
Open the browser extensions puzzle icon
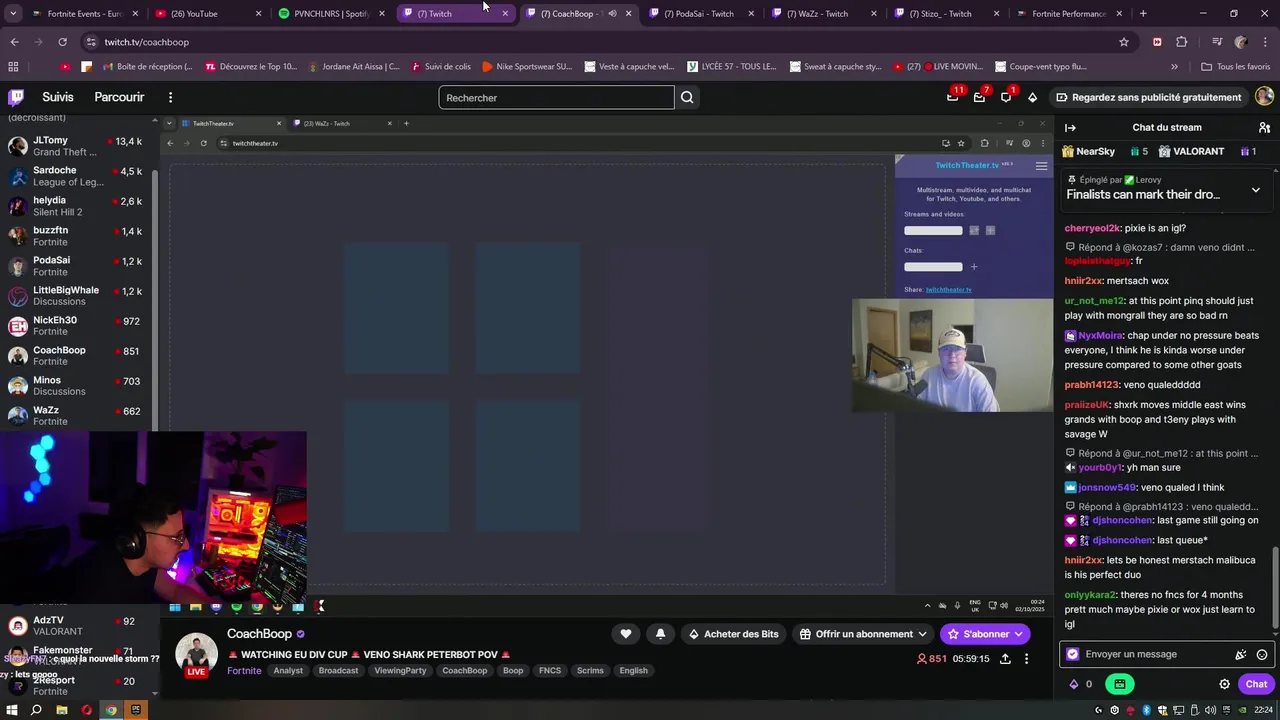click(1182, 42)
